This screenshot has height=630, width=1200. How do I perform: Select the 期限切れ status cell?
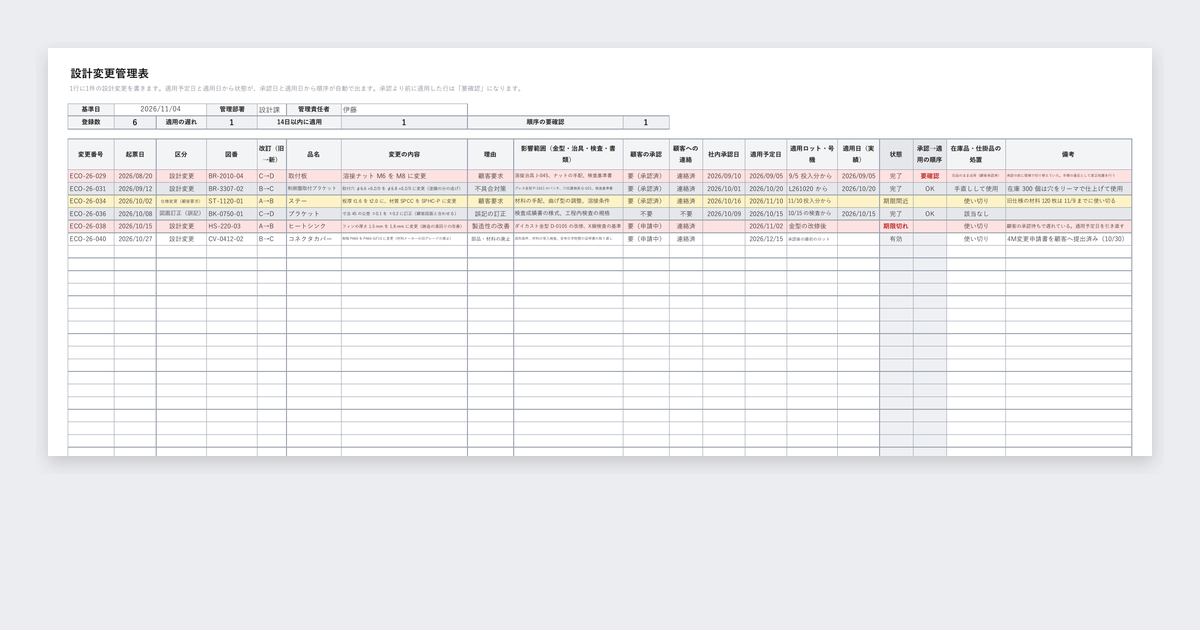pyautogui.click(x=896, y=226)
